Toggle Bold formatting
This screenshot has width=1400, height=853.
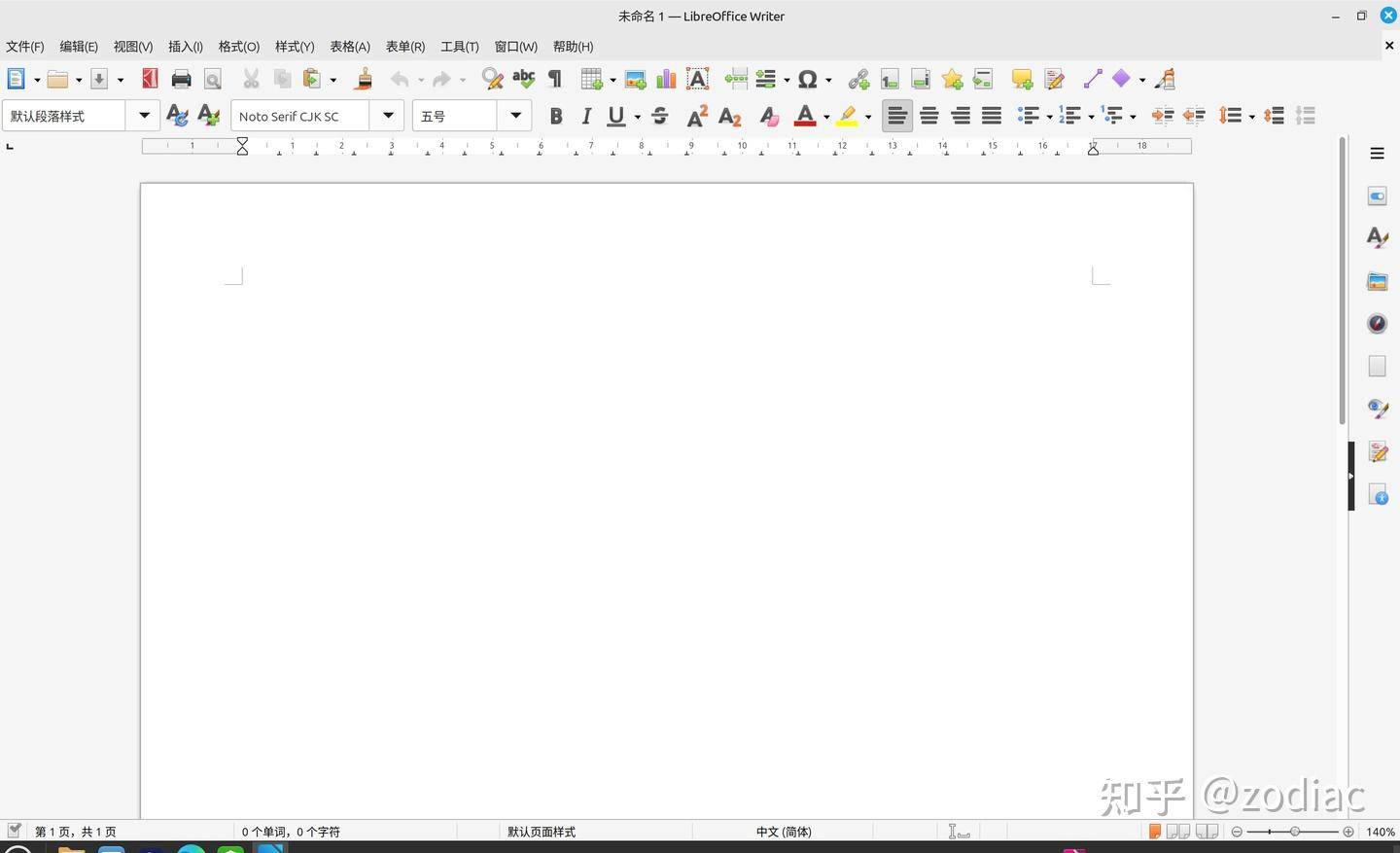tap(556, 116)
